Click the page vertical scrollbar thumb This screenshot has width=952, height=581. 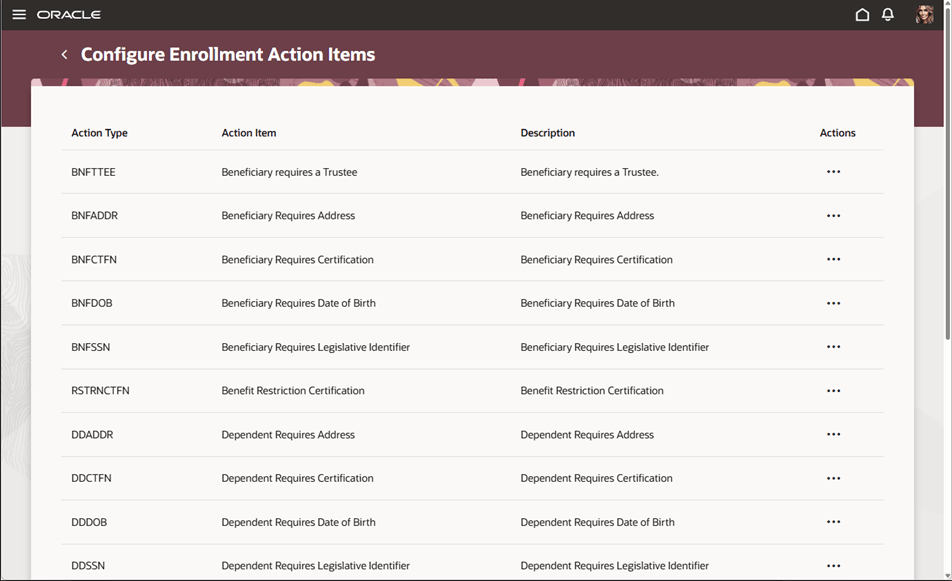[947, 173]
